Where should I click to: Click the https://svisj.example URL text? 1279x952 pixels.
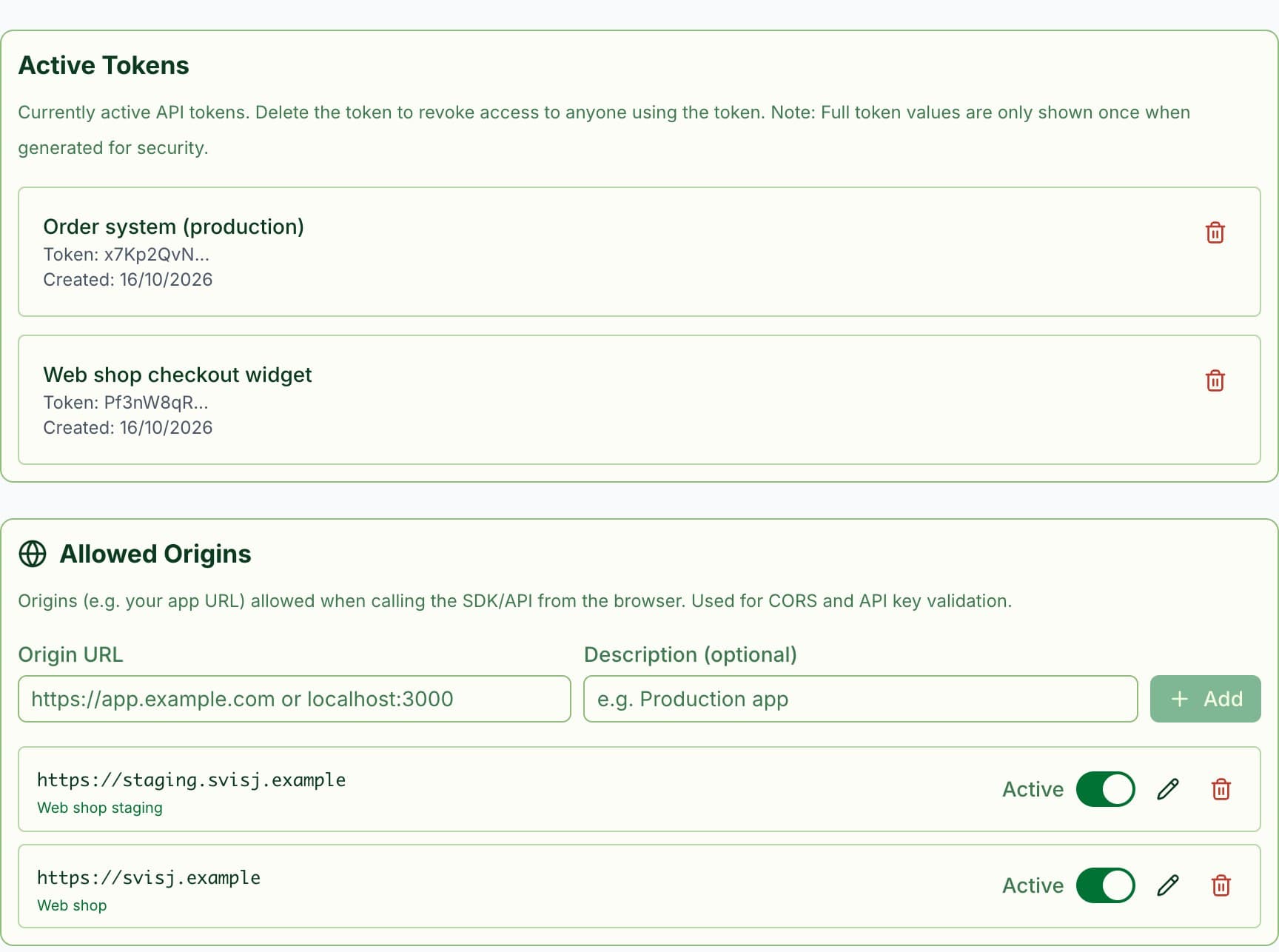tap(149, 878)
